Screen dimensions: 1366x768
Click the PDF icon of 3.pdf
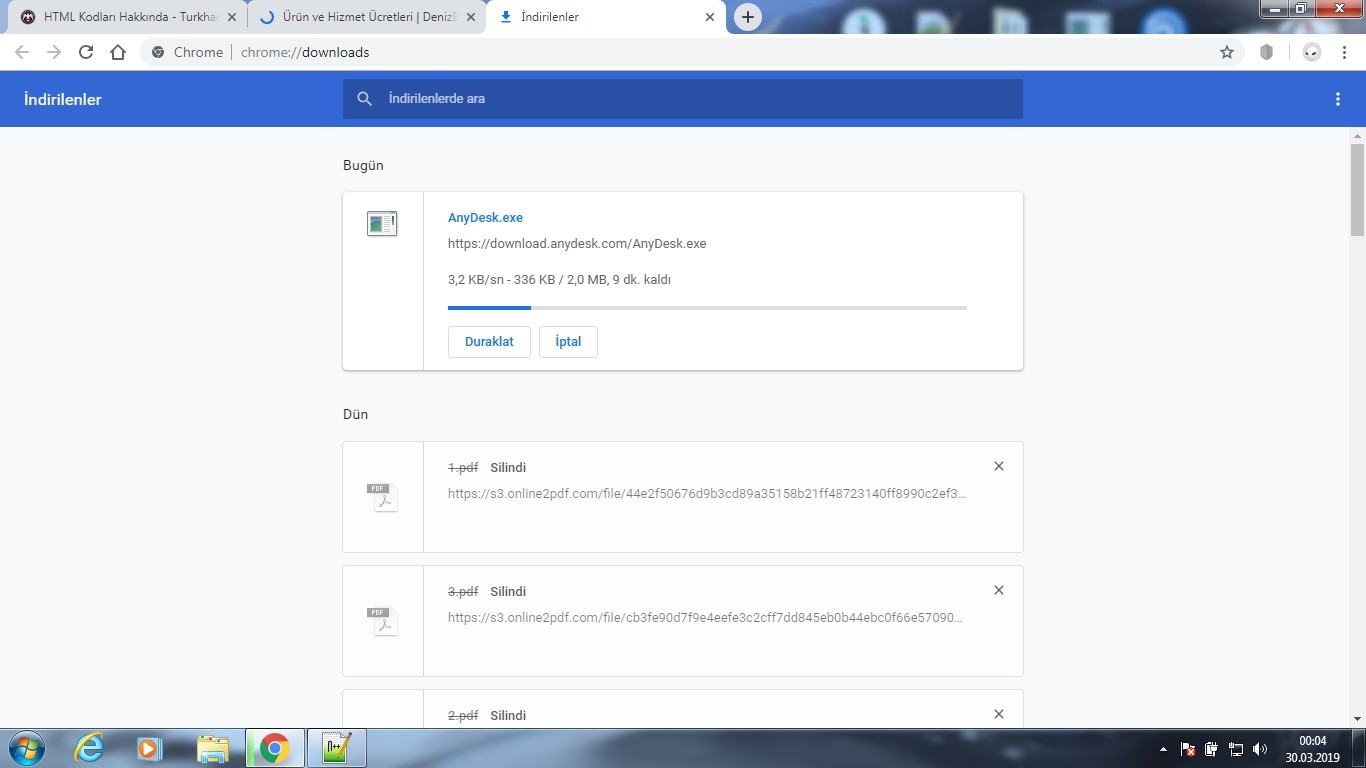(x=382, y=621)
